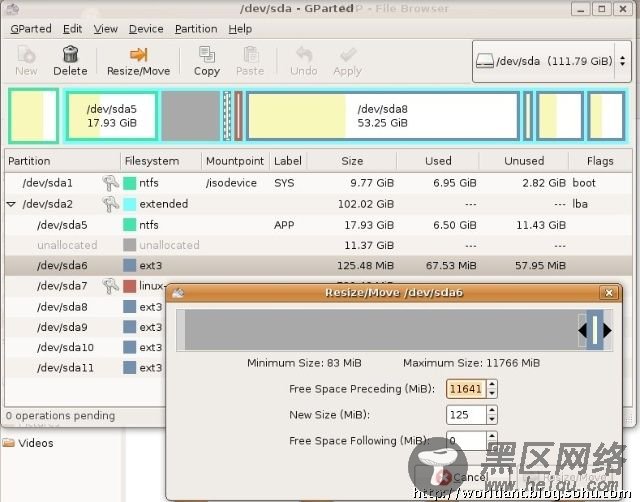This screenshot has width=640, height=502.
Task: Open the GParted menu
Action: [31, 29]
